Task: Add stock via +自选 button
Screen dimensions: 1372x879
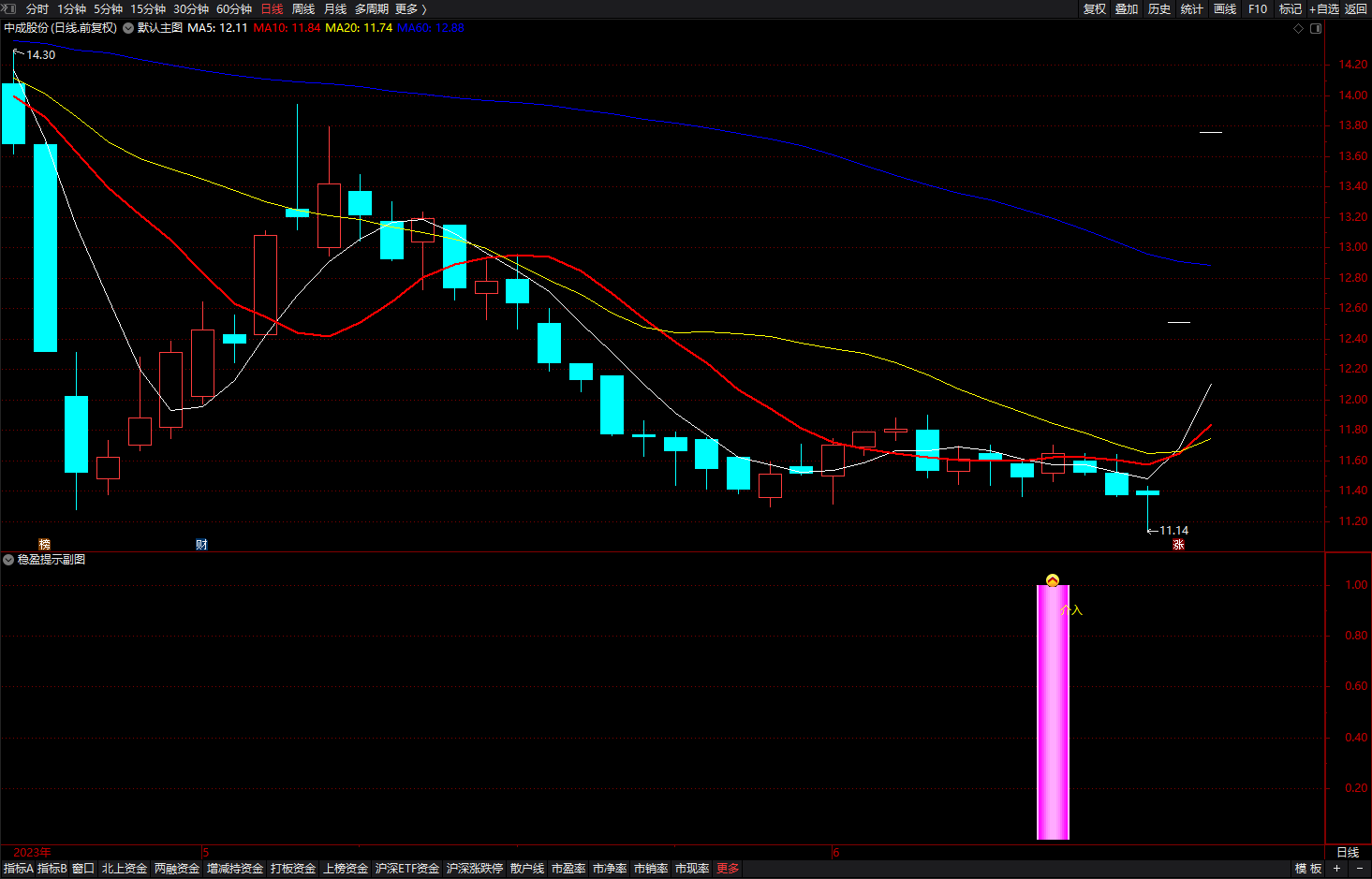Action: tap(1324, 9)
